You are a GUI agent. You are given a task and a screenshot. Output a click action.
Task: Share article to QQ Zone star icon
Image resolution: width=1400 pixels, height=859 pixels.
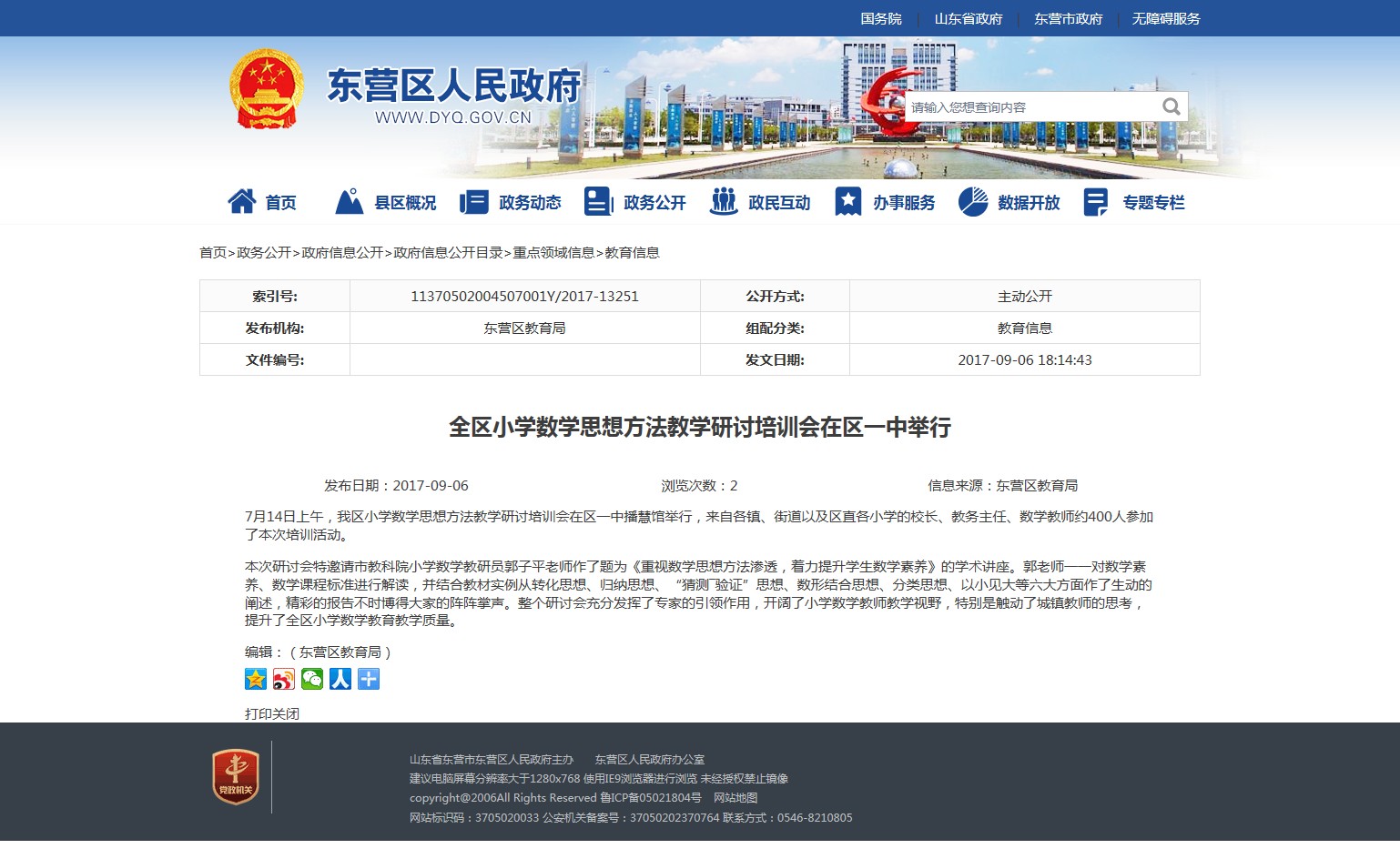256,679
